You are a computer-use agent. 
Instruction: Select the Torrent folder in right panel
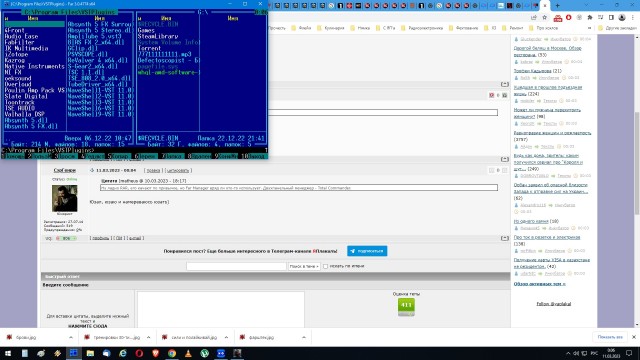(149, 48)
